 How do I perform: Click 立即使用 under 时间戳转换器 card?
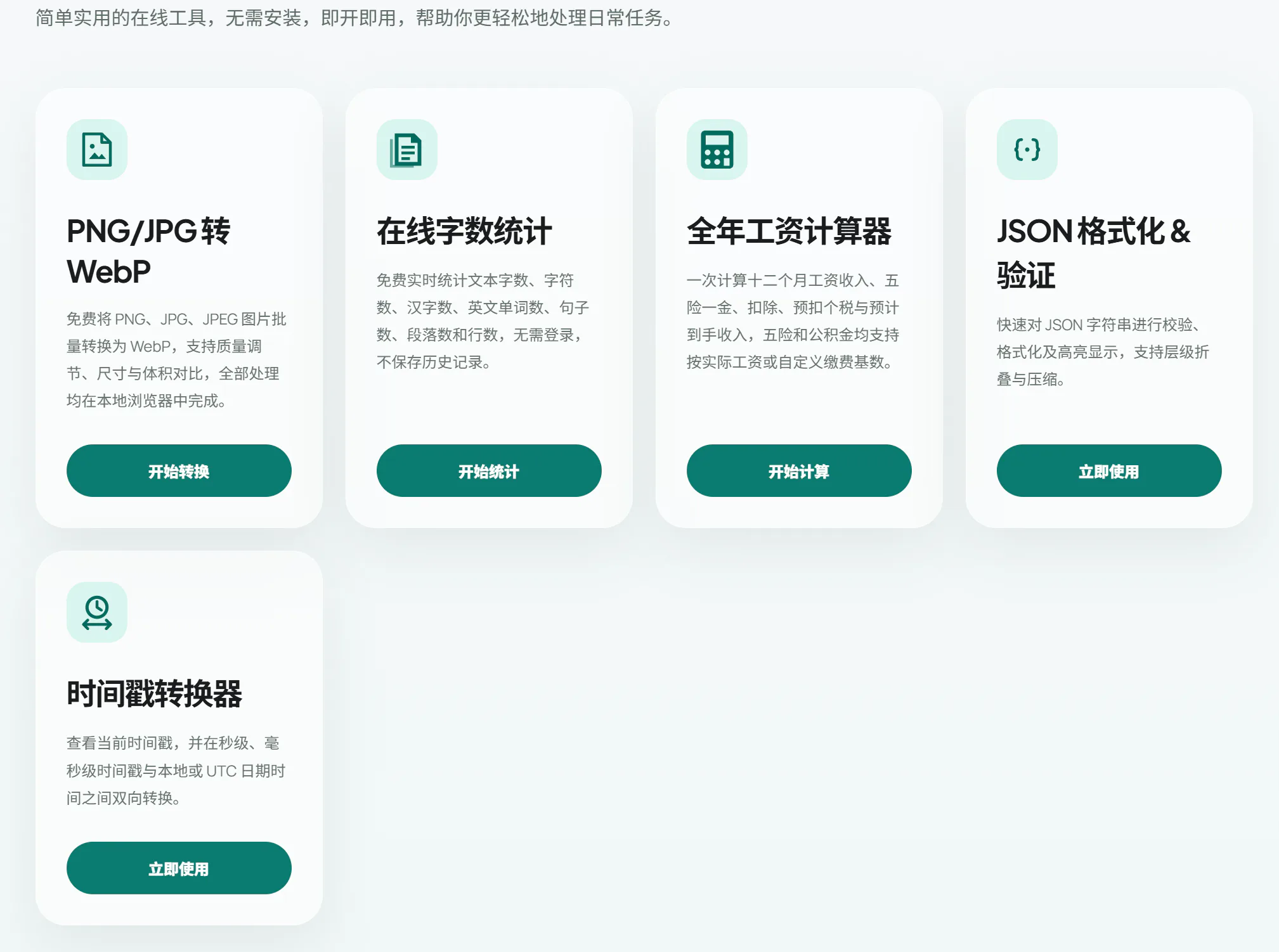(x=179, y=868)
